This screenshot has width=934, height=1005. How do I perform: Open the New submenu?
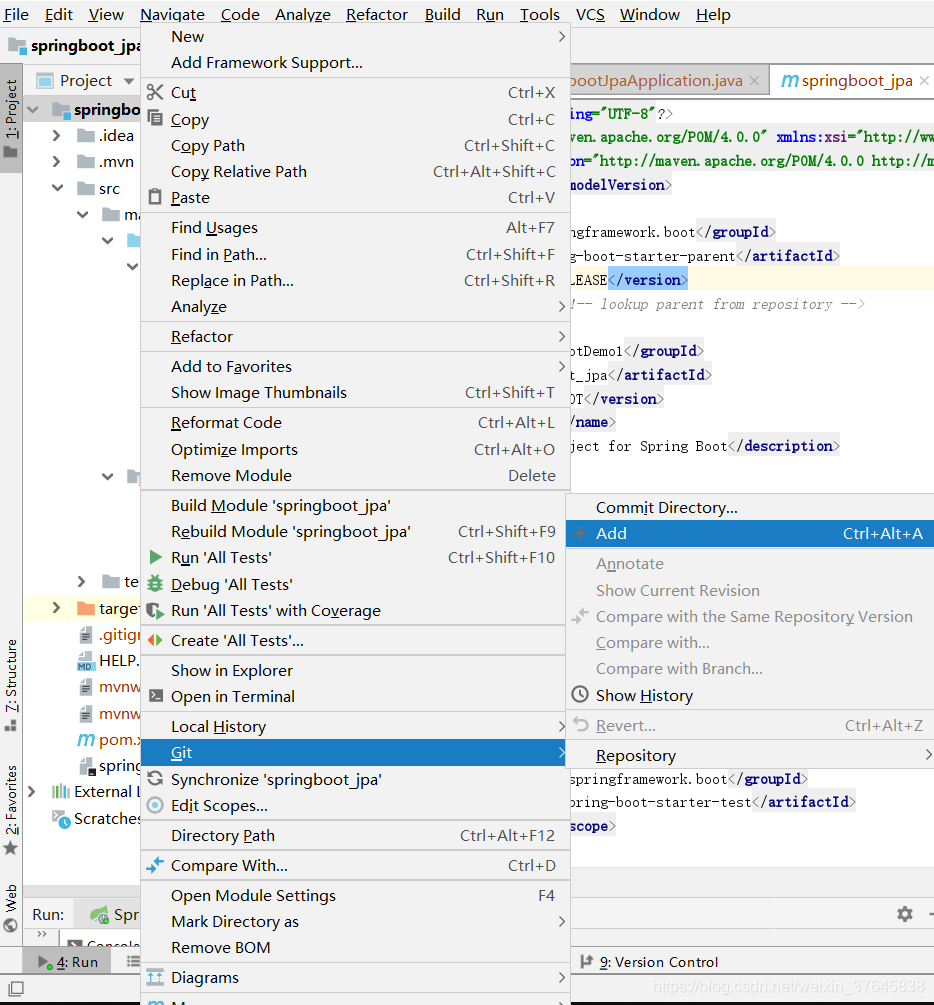point(355,37)
